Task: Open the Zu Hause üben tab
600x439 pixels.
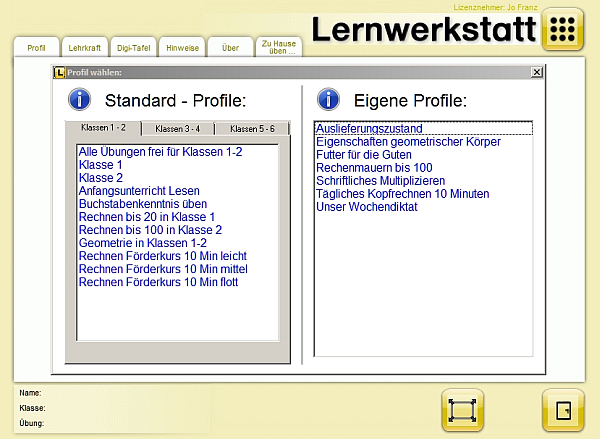Action: coord(278,46)
